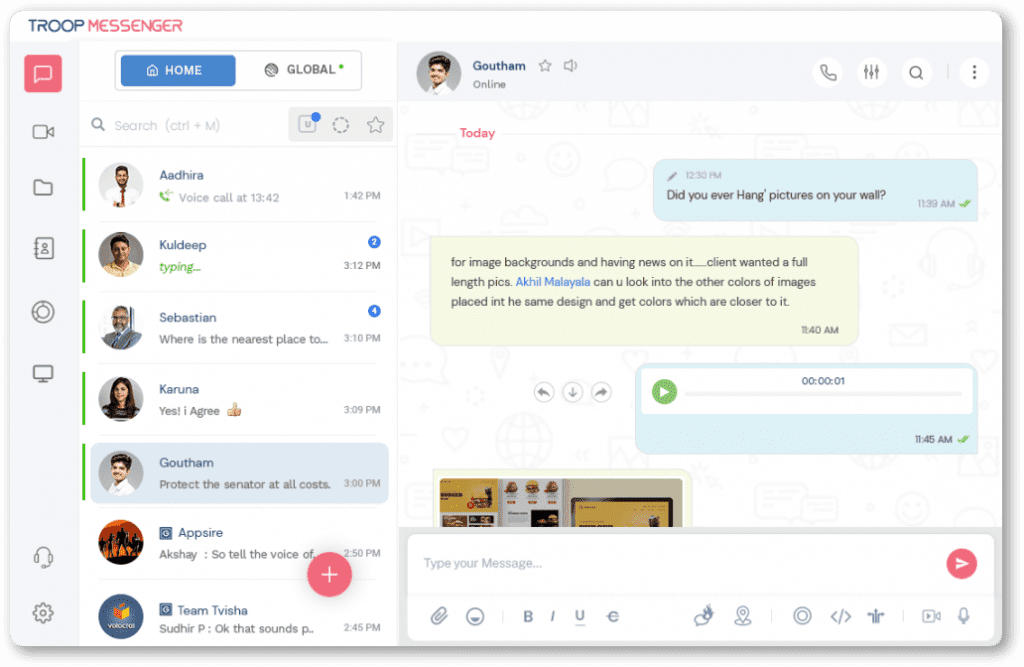Mark Goutham as favorite with star
Screen dimensions: 1024x667
[545, 66]
